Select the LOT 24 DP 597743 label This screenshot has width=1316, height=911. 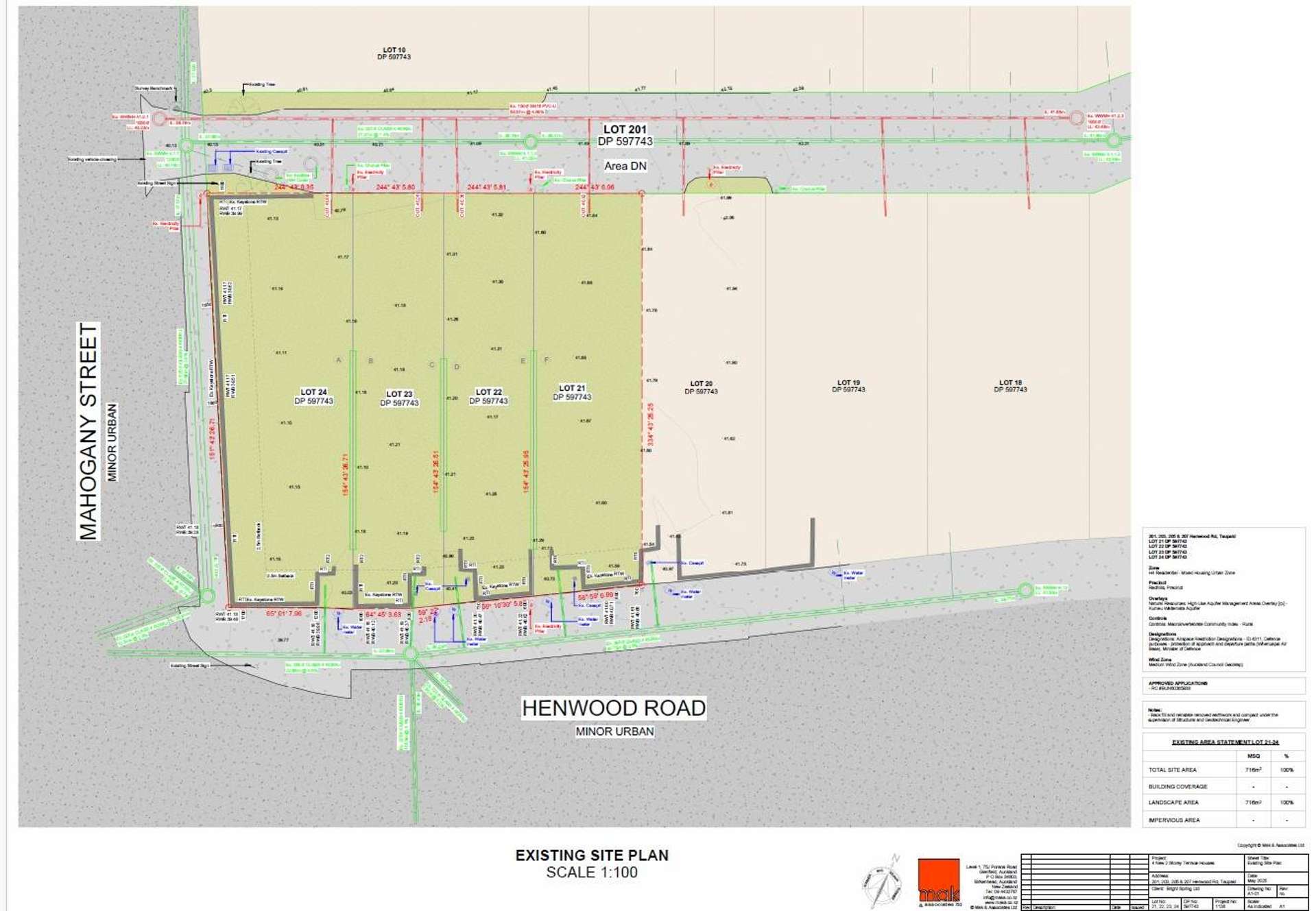tap(313, 397)
